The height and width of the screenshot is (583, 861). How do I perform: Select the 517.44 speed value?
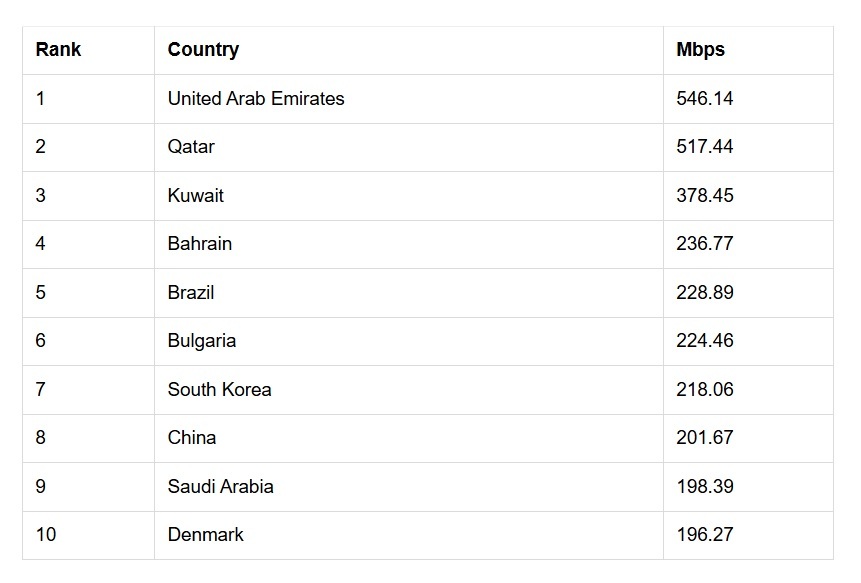[704, 146]
